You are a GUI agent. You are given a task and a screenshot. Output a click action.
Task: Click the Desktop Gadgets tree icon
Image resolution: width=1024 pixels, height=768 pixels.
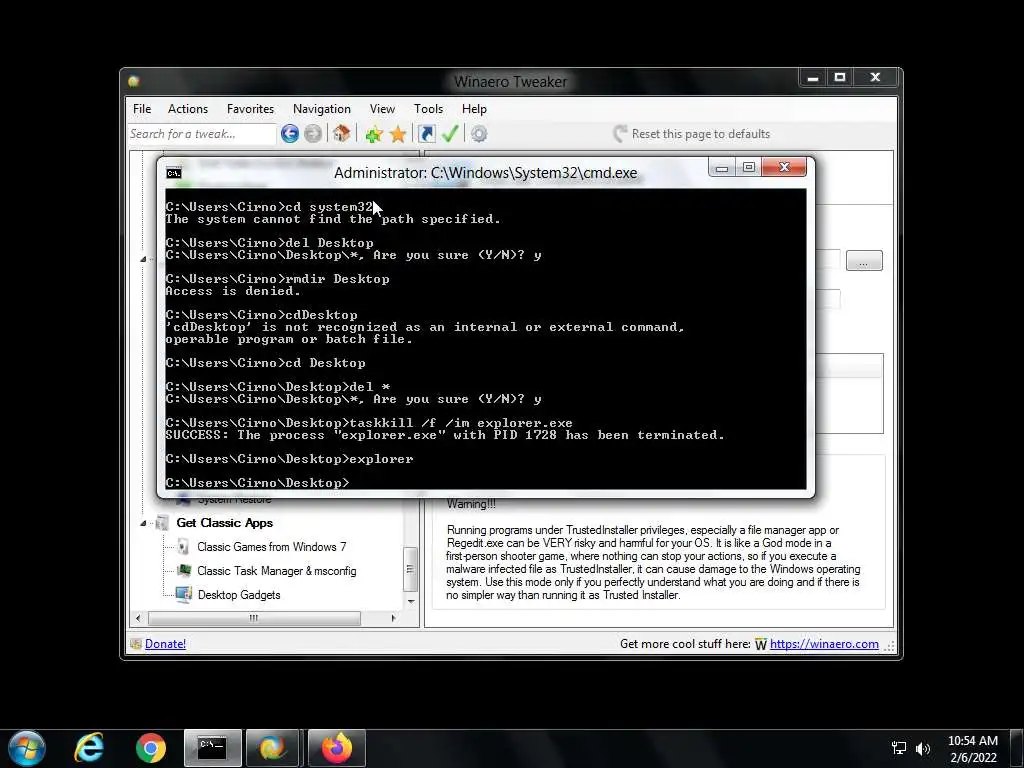click(184, 595)
